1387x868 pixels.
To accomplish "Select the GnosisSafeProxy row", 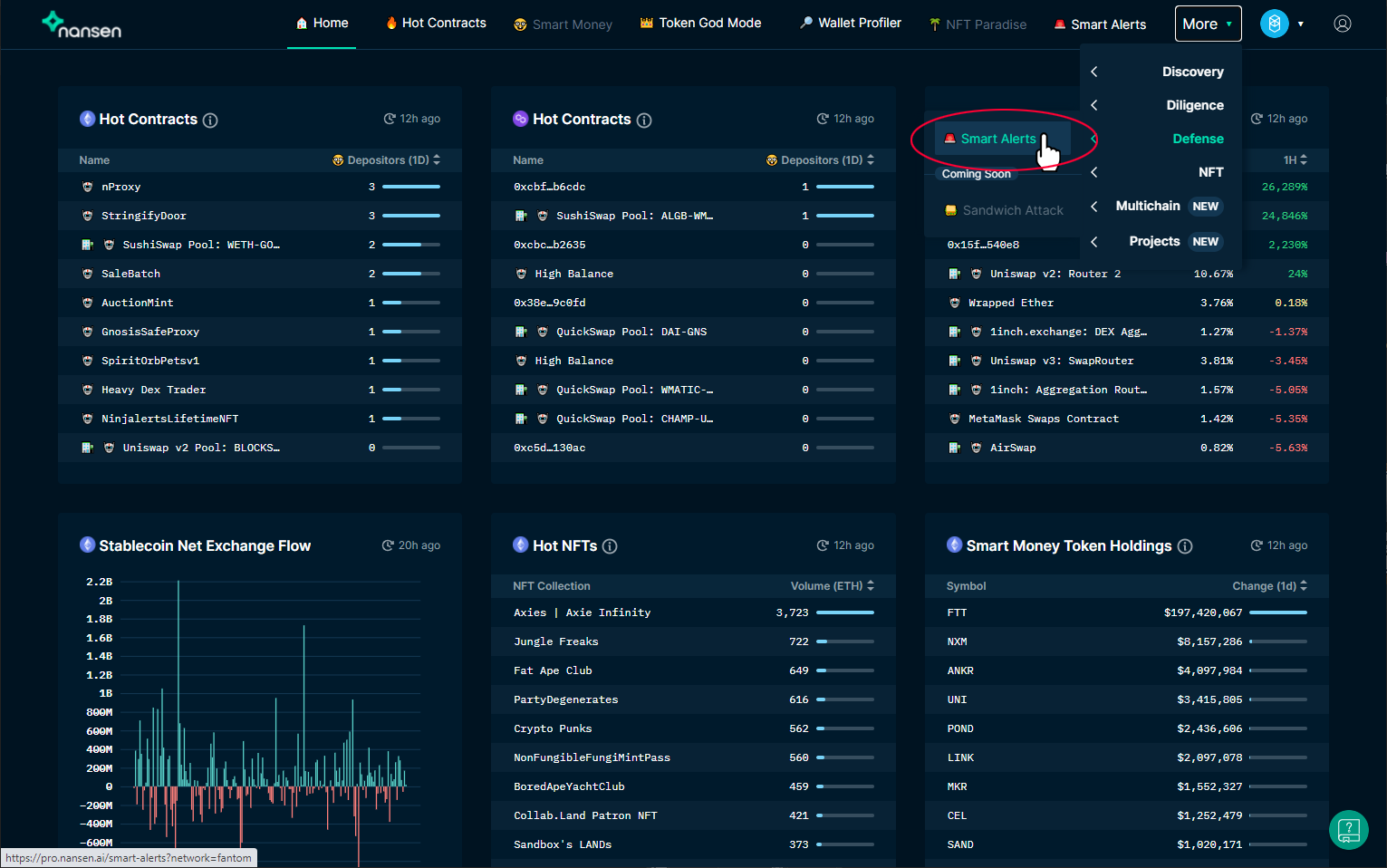I will coord(260,332).
